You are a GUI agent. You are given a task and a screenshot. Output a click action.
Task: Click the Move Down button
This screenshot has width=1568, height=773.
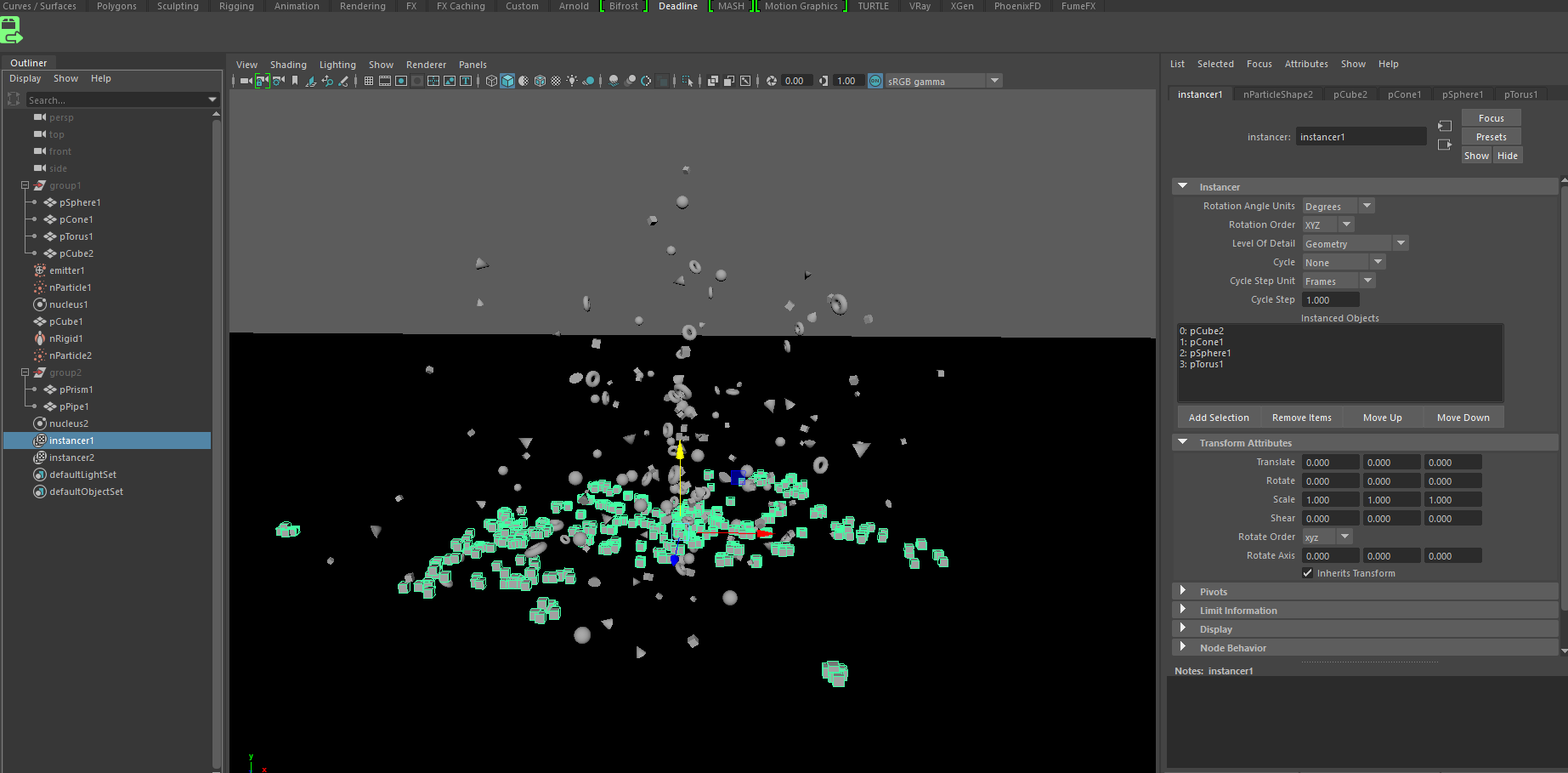pos(1463,418)
